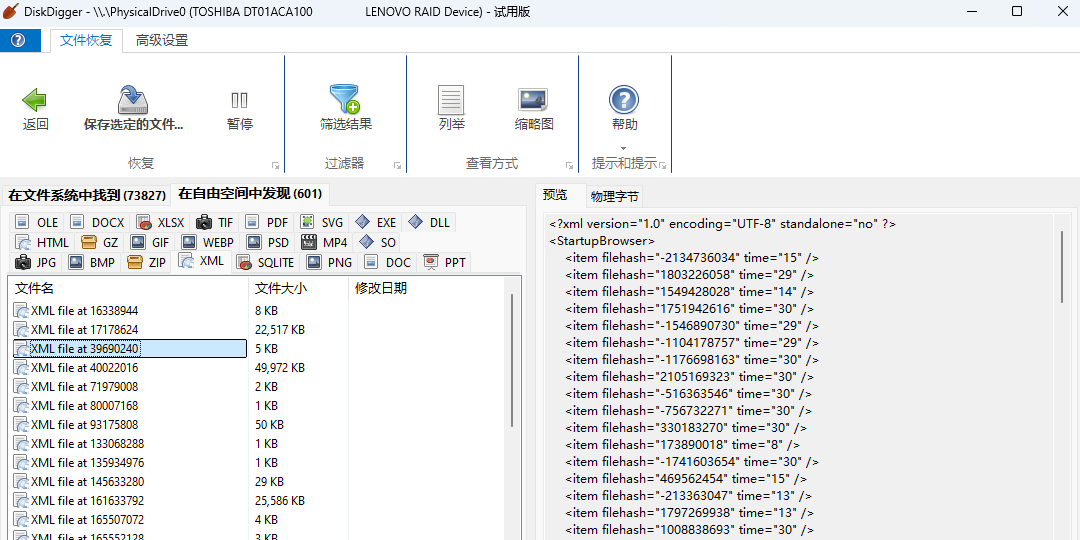Viewport: 1080px width, 540px height.
Task: Click Save selected files icon
Action: [133, 101]
